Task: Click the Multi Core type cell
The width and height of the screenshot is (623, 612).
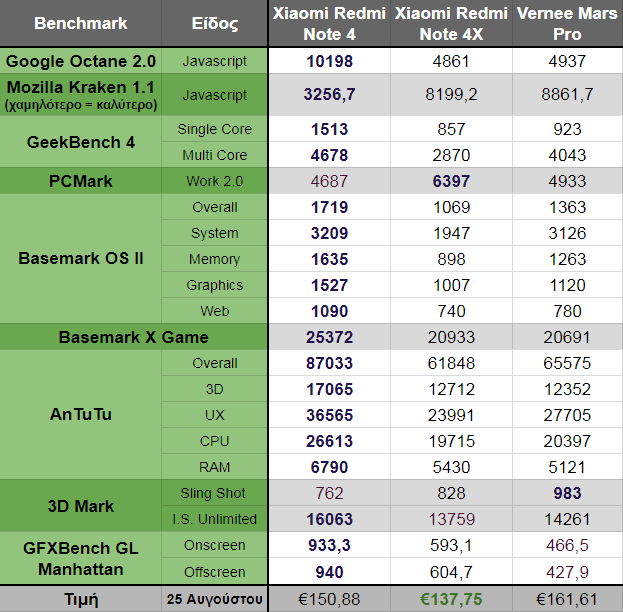Action: [x=215, y=155]
